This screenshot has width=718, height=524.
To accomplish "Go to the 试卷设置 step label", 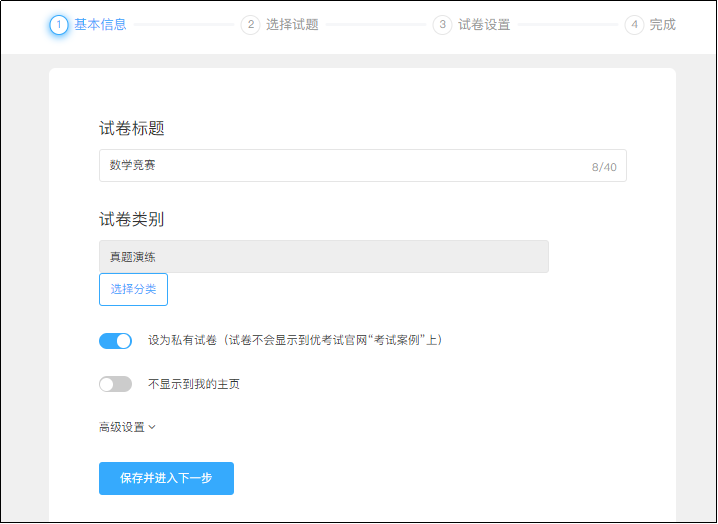I will click(x=484, y=25).
